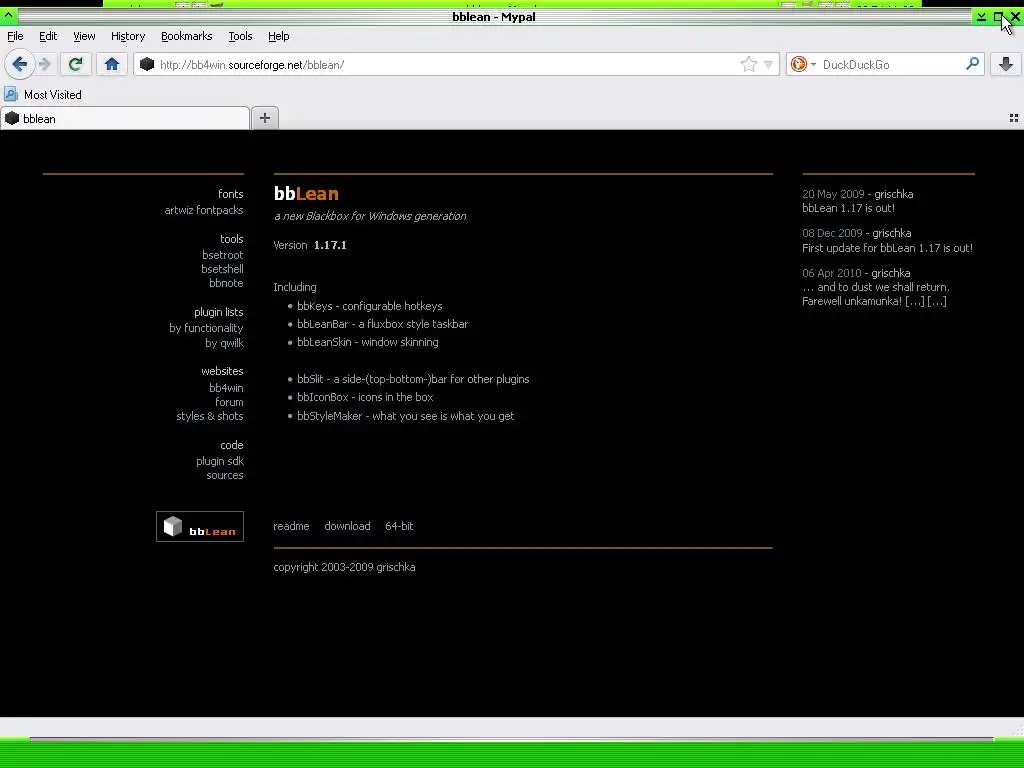Open styles & shots link
The width and height of the screenshot is (1024, 768).
210,416
